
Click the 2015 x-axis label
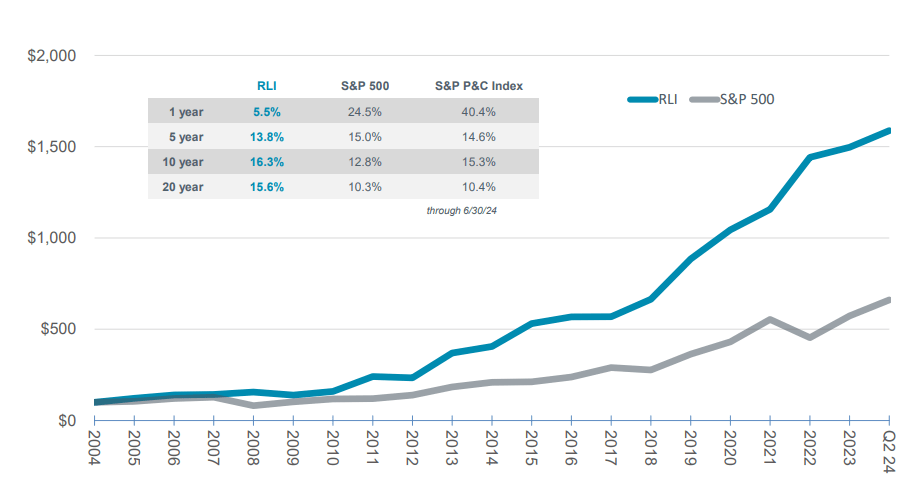pos(530,444)
